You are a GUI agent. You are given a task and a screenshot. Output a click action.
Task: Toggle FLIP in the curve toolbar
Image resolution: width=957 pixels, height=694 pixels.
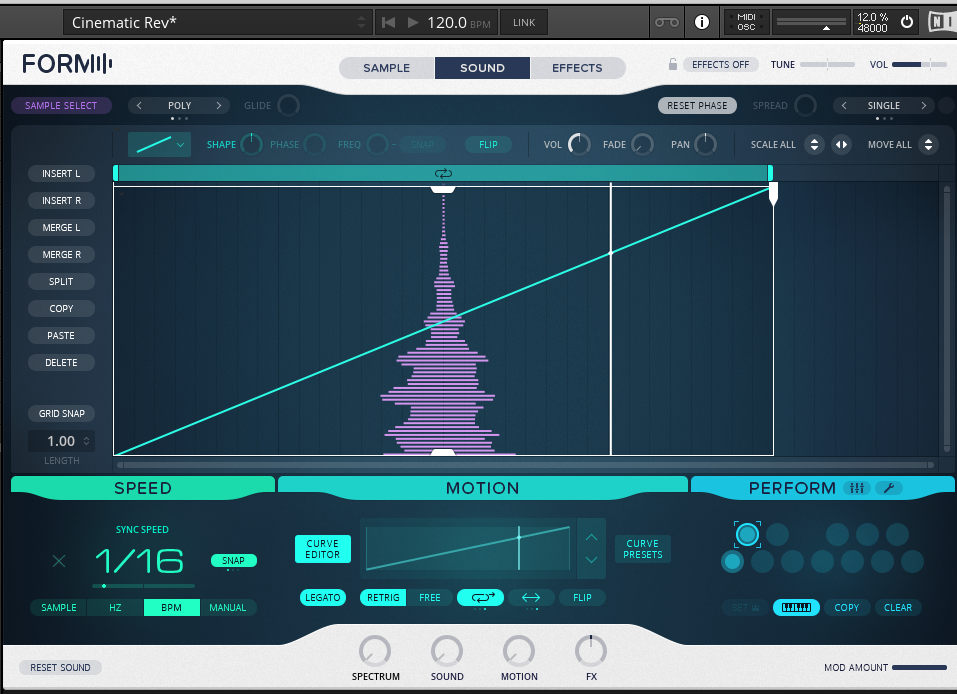coord(488,145)
